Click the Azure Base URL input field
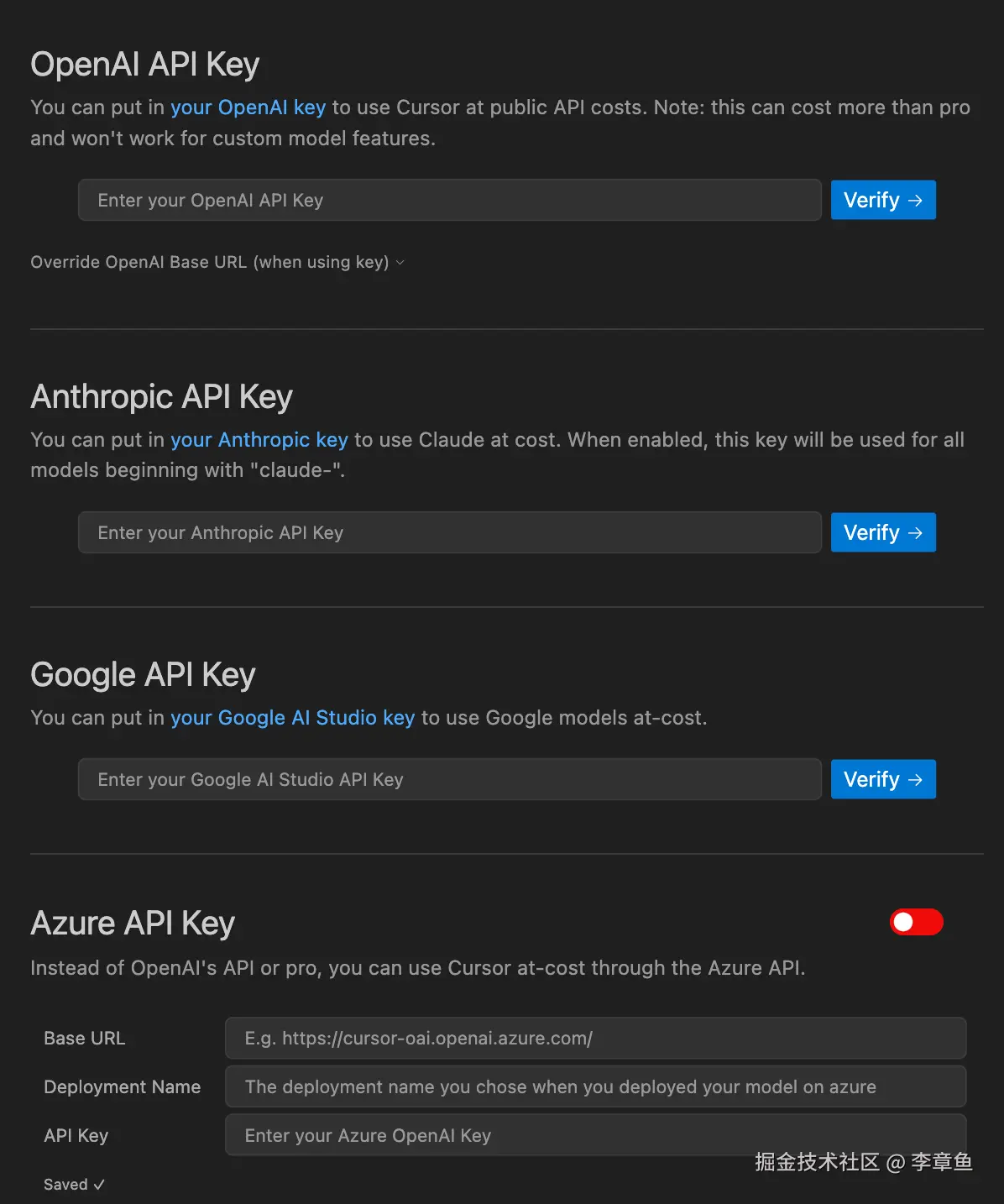The image size is (1004, 1204). tap(595, 1038)
